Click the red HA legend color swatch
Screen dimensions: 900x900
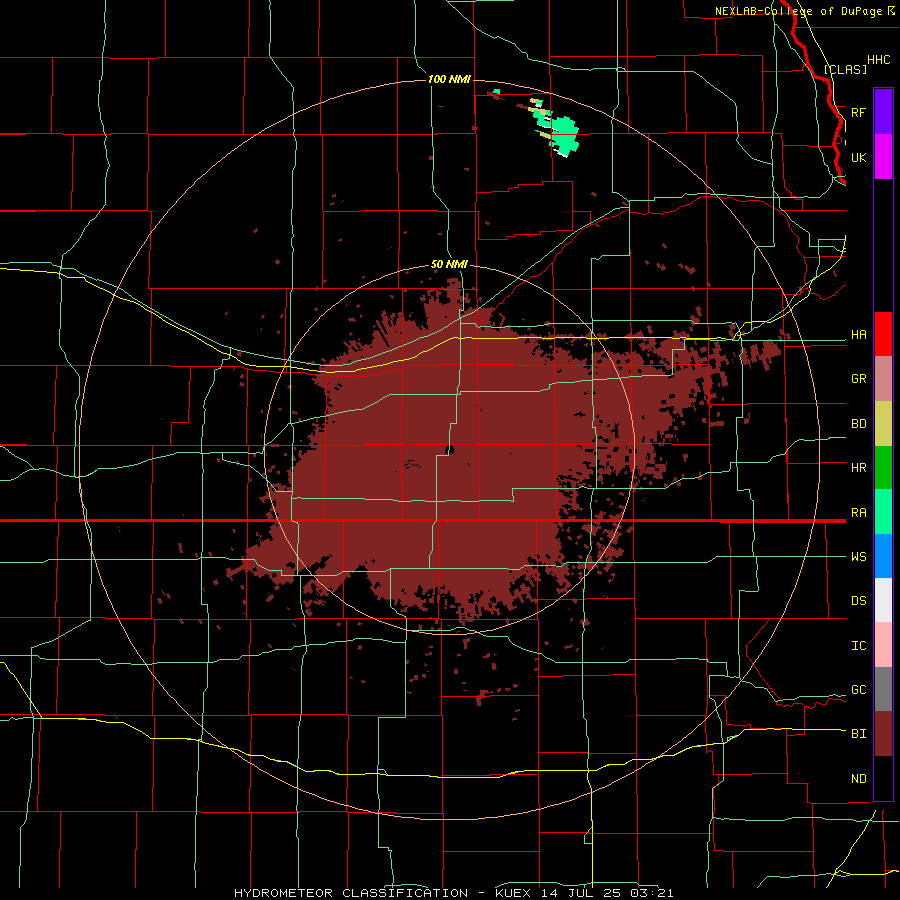[883, 334]
